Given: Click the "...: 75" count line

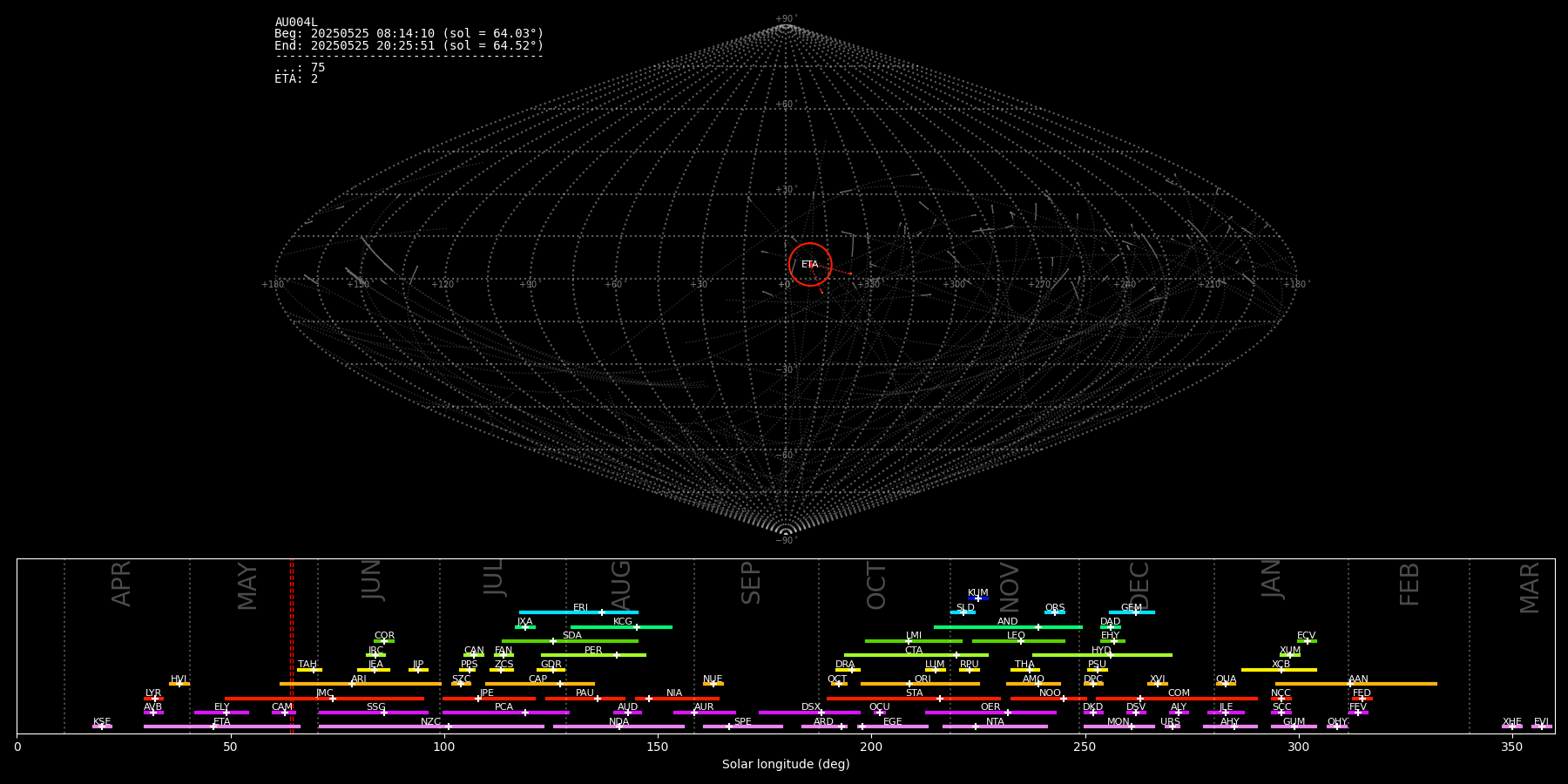Looking at the screenshot, I should pos(300,68).
